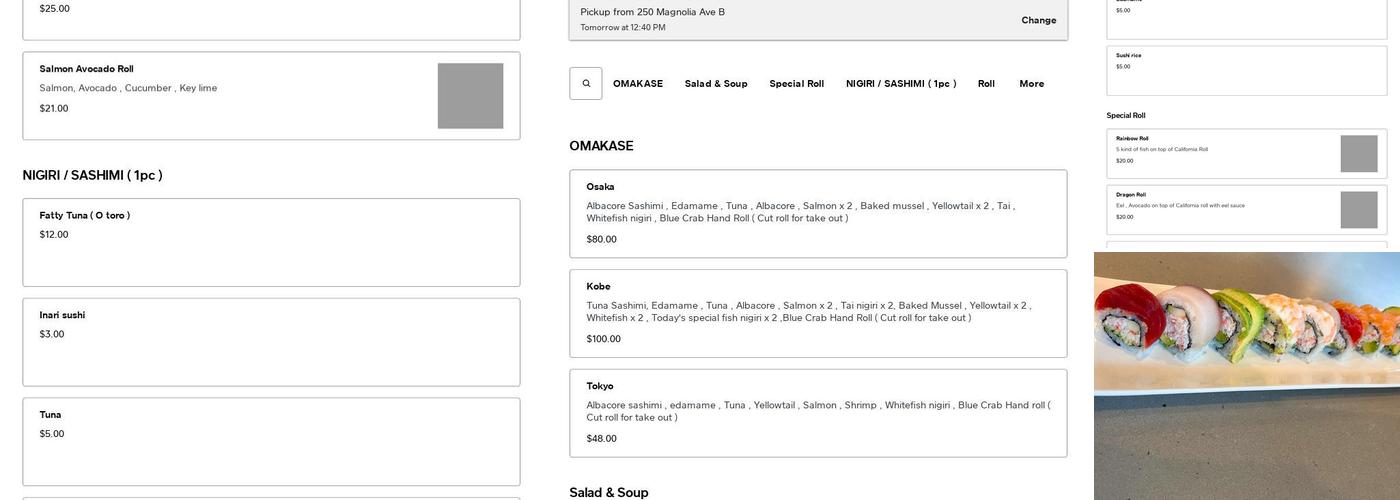Add Fatty Tuna ( O toro ) nigiri

(x=271, y=242)
